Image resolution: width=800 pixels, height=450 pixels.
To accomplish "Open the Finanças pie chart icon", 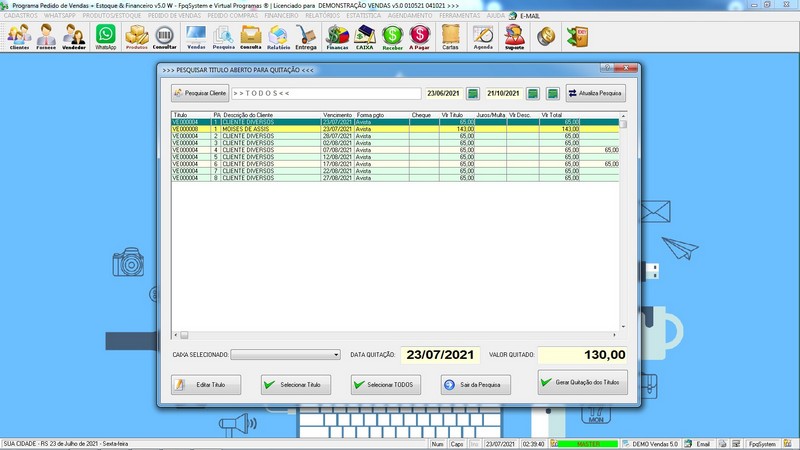I will (x=337, y=37).
